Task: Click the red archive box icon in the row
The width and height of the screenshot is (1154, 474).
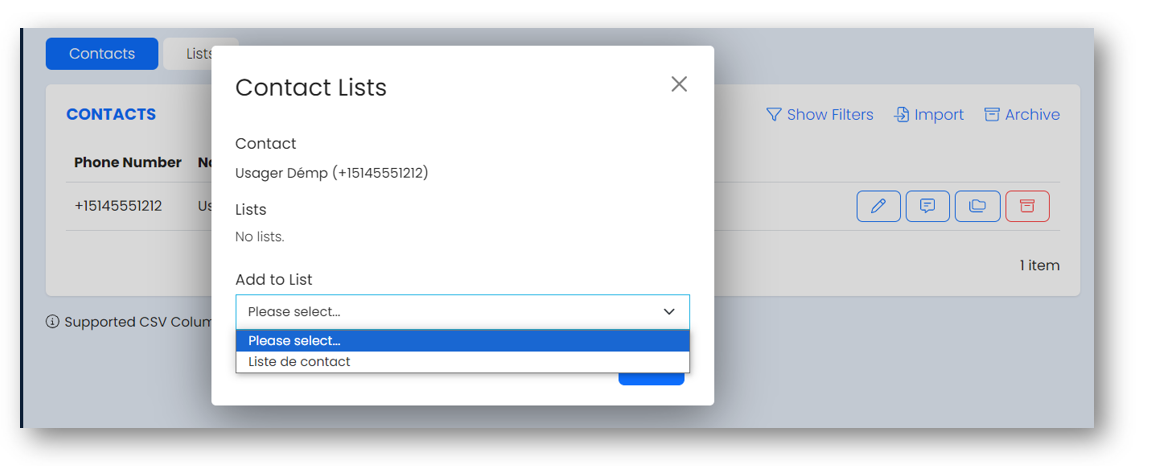Action: coord(1027,206)
